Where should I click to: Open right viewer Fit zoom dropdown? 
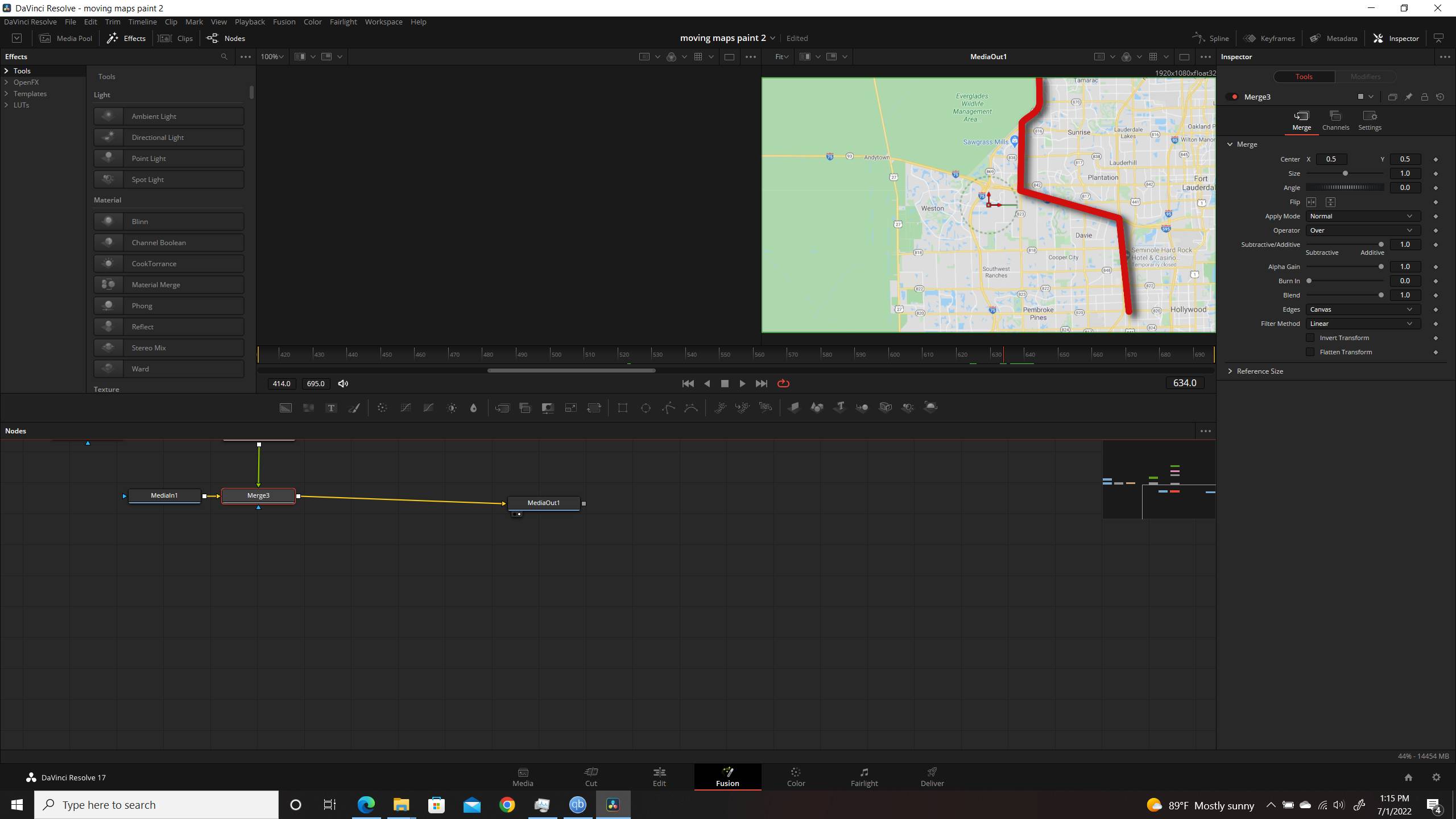(x=781, y=56)
